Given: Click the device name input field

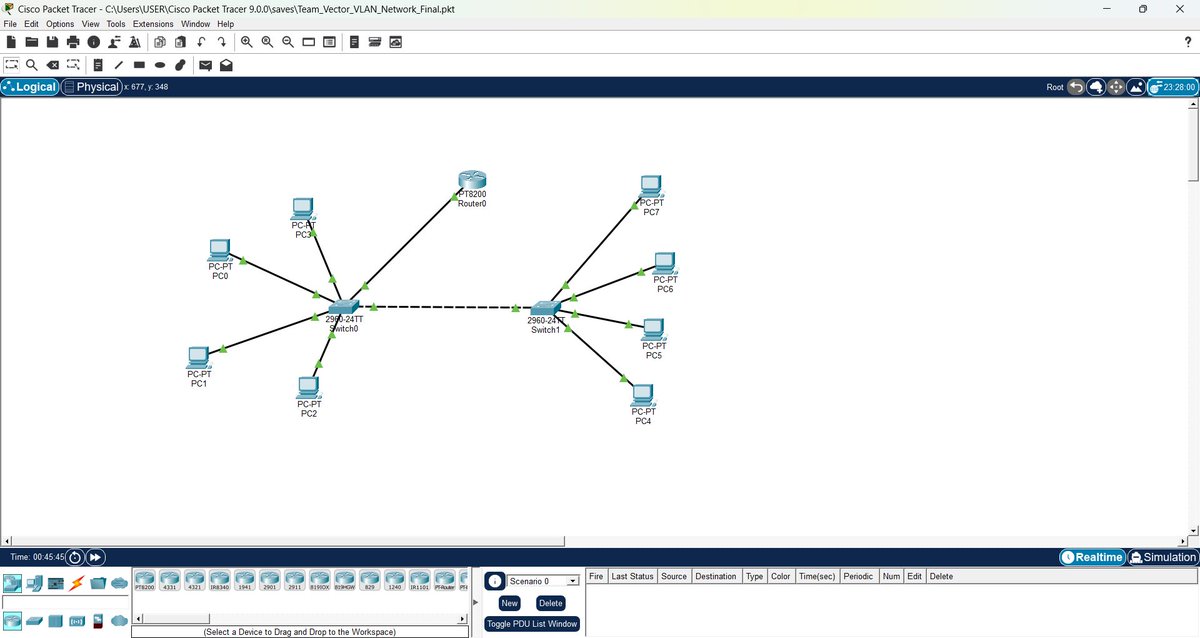Looking at the screenshot, I should tap(65, 603).
